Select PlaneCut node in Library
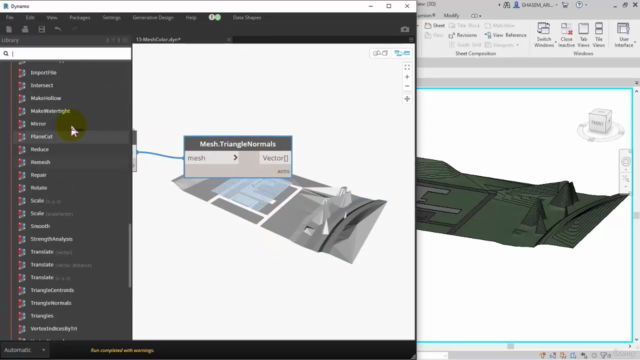This screenshot has width=640, height=360. point(41,137)
